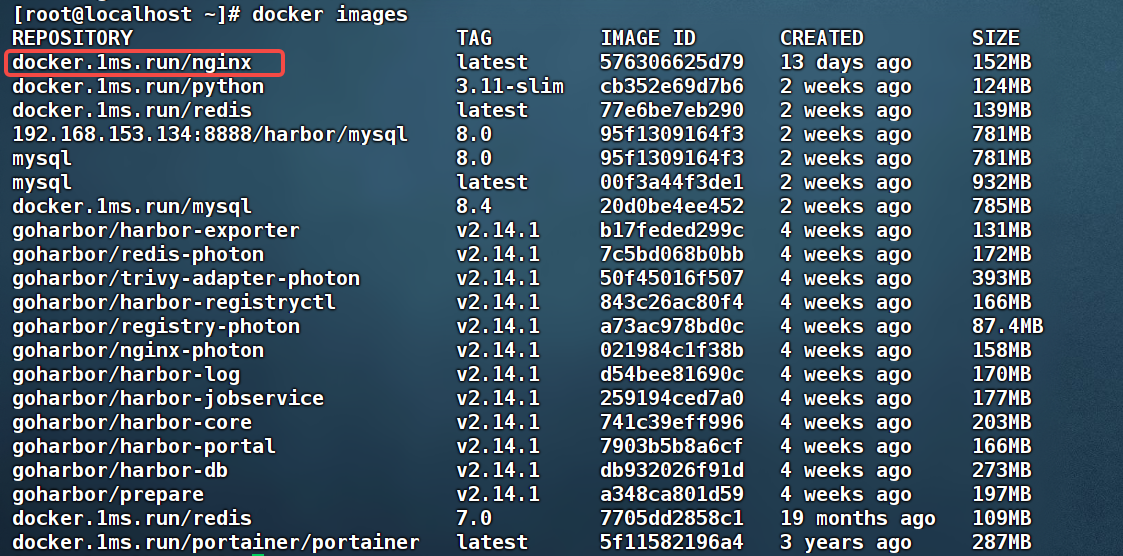Click the 'docker images' command text
The image size is (1123, 556).
[330, 14]
